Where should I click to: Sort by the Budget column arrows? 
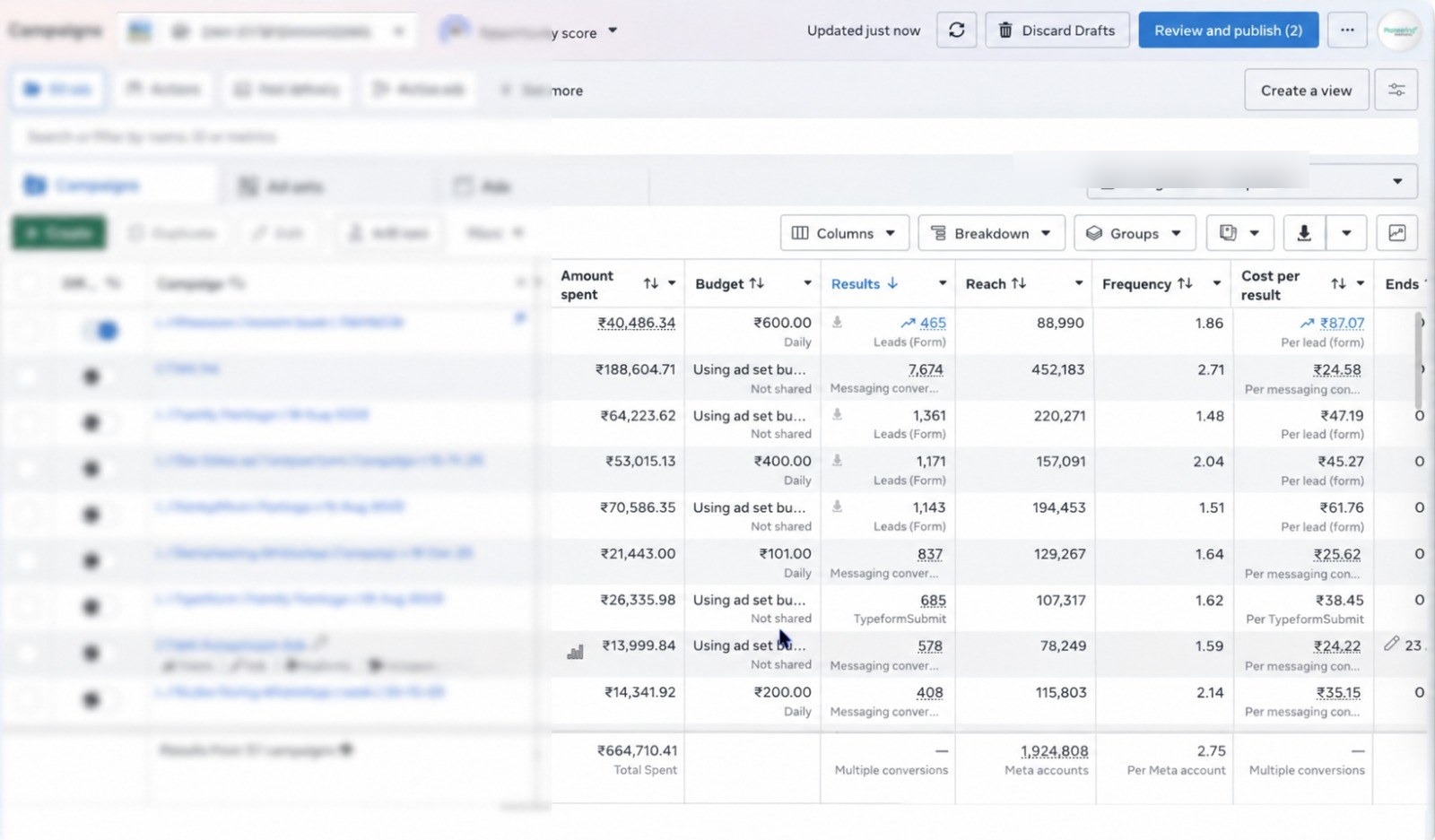757,284
